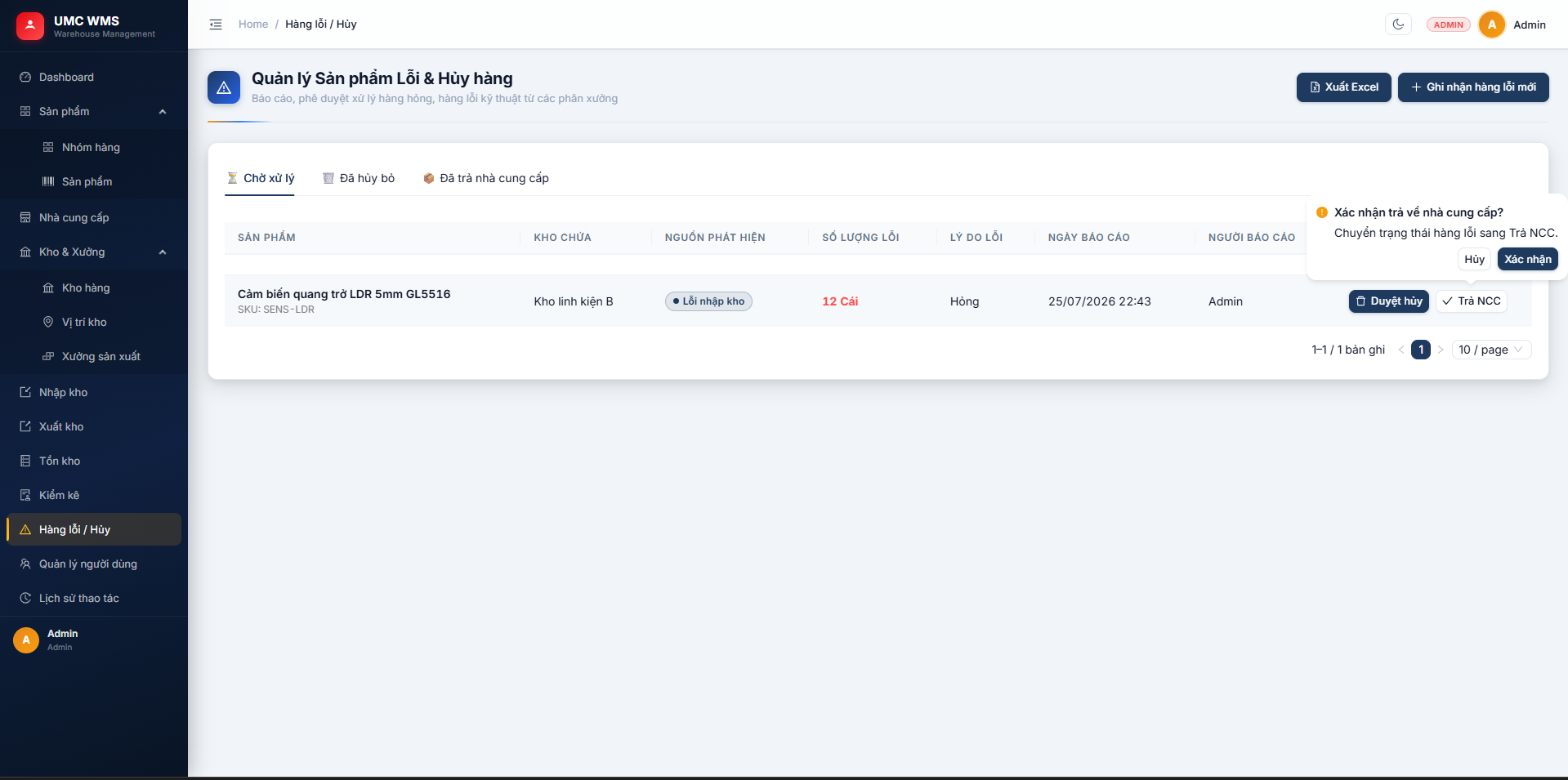
Task: Collapse the sidebar with the menu fold icon
Action: click(216, 25)
